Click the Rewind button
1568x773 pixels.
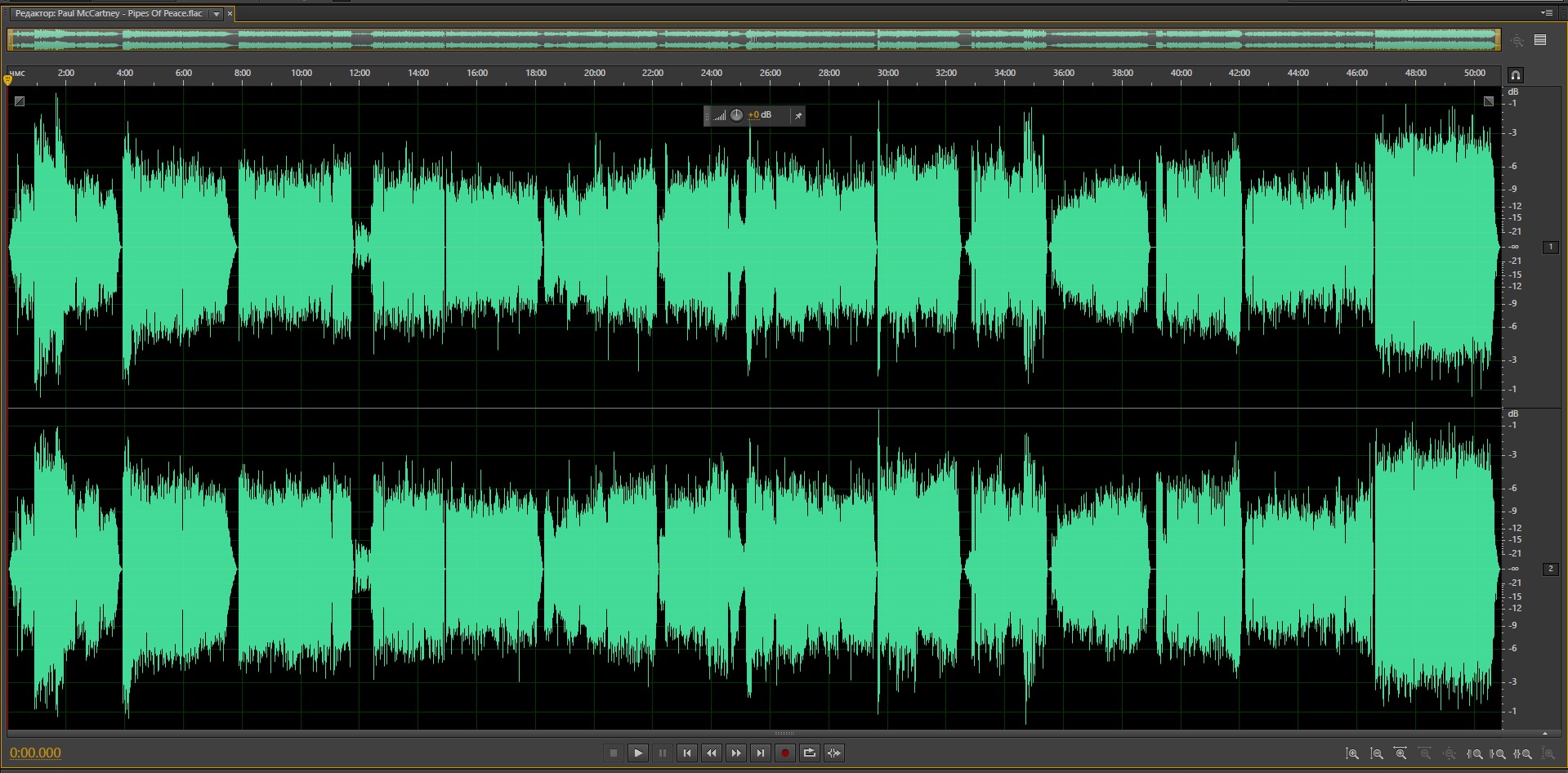(712, 753)
